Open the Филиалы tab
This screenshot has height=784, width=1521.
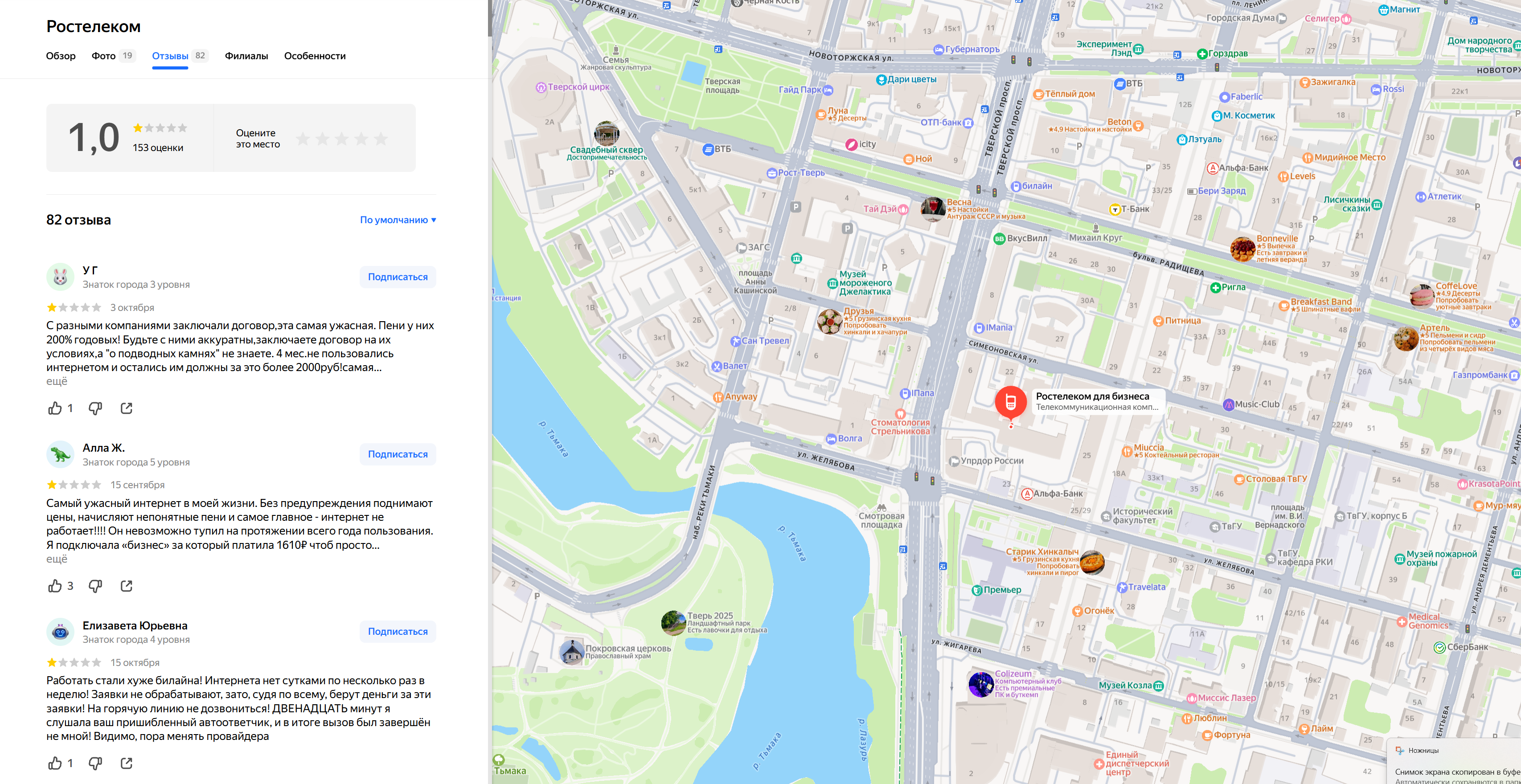246,56
